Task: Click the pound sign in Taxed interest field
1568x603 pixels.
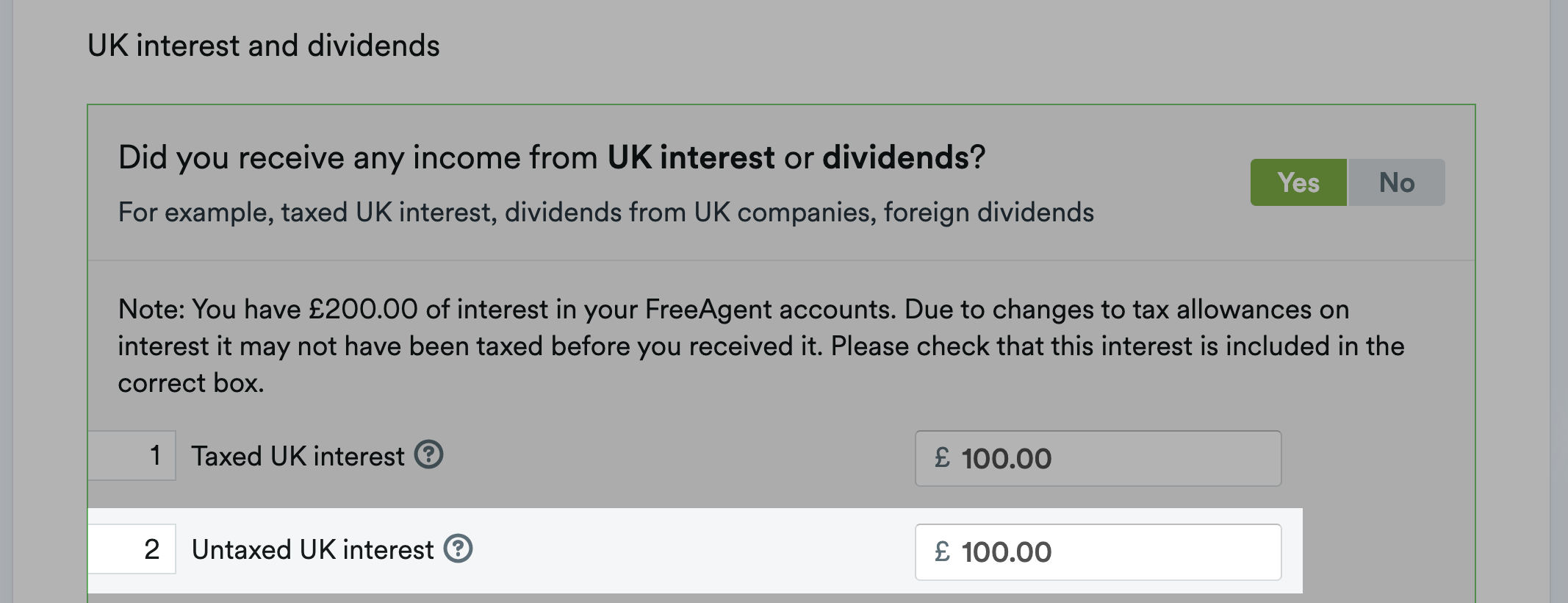Action: (942, 457)
